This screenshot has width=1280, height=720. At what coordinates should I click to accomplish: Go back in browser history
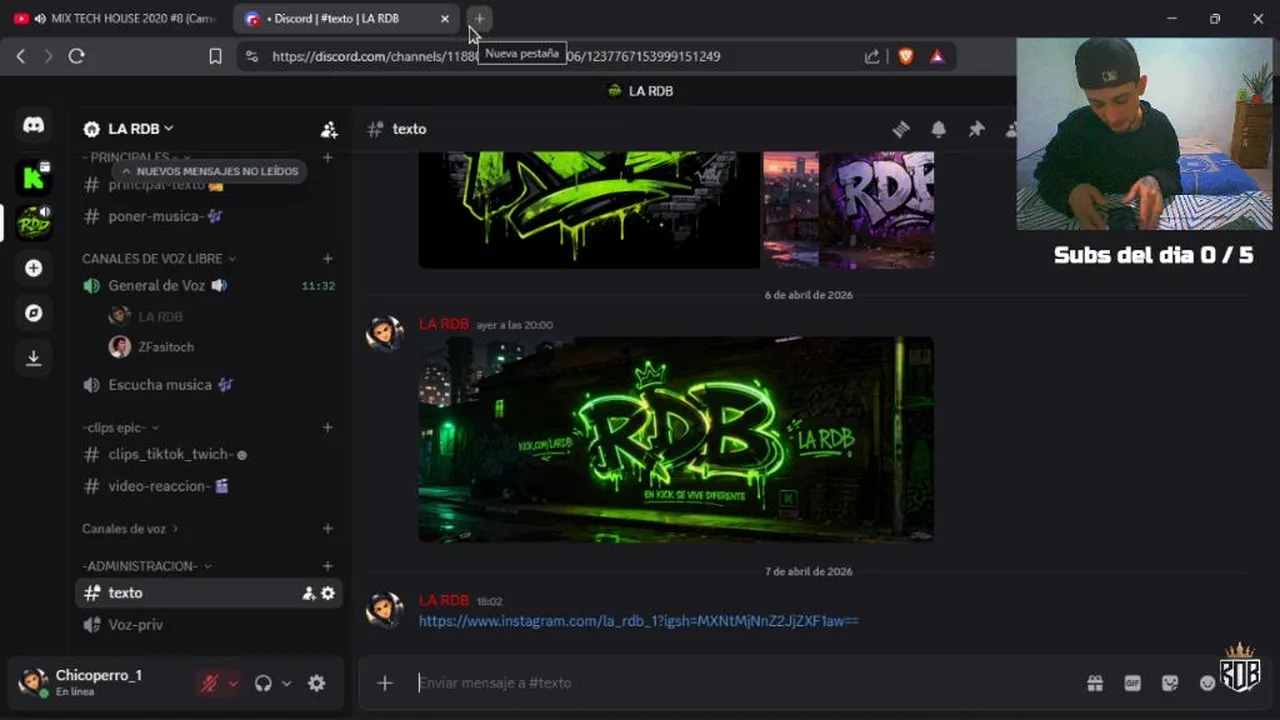click(x=20, y=57)
